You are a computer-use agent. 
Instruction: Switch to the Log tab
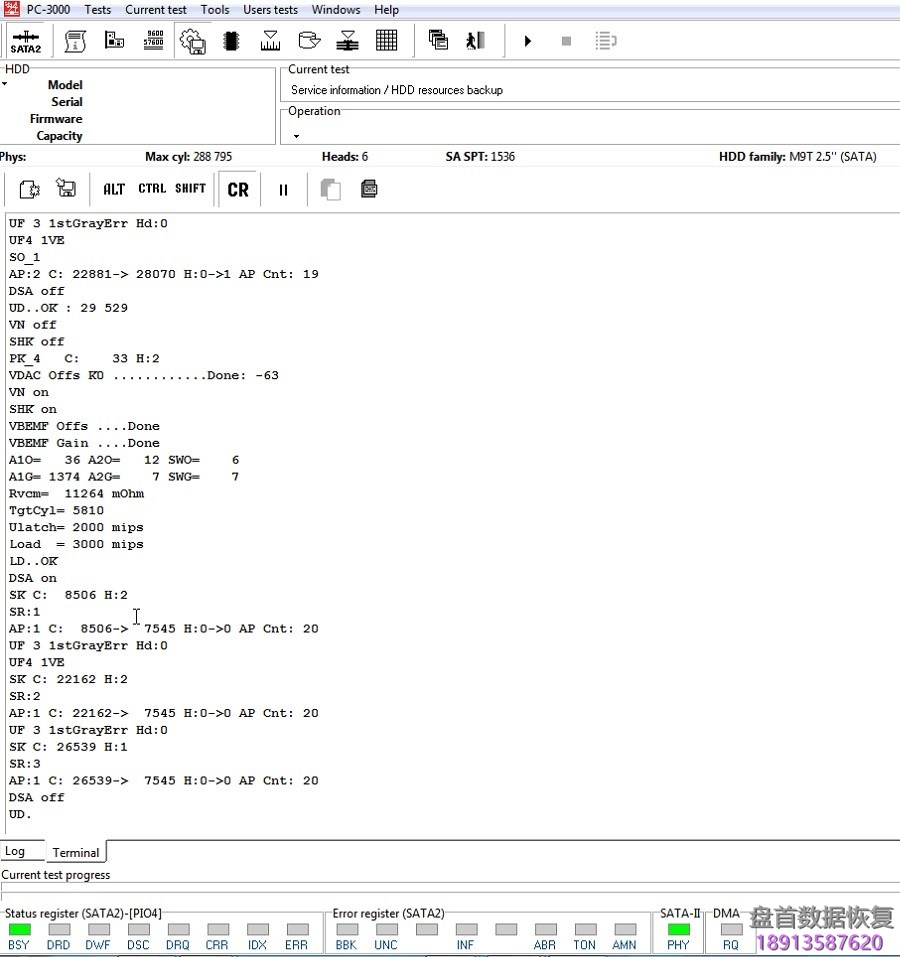(15, 852)
